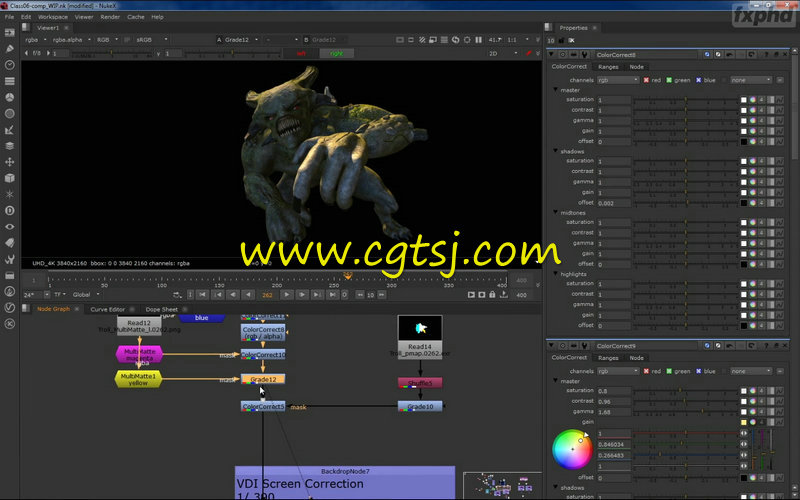Toggle green channel checkbox in ColorCorrect9
The image size is (800, 500).
click(x=669, y=371)
